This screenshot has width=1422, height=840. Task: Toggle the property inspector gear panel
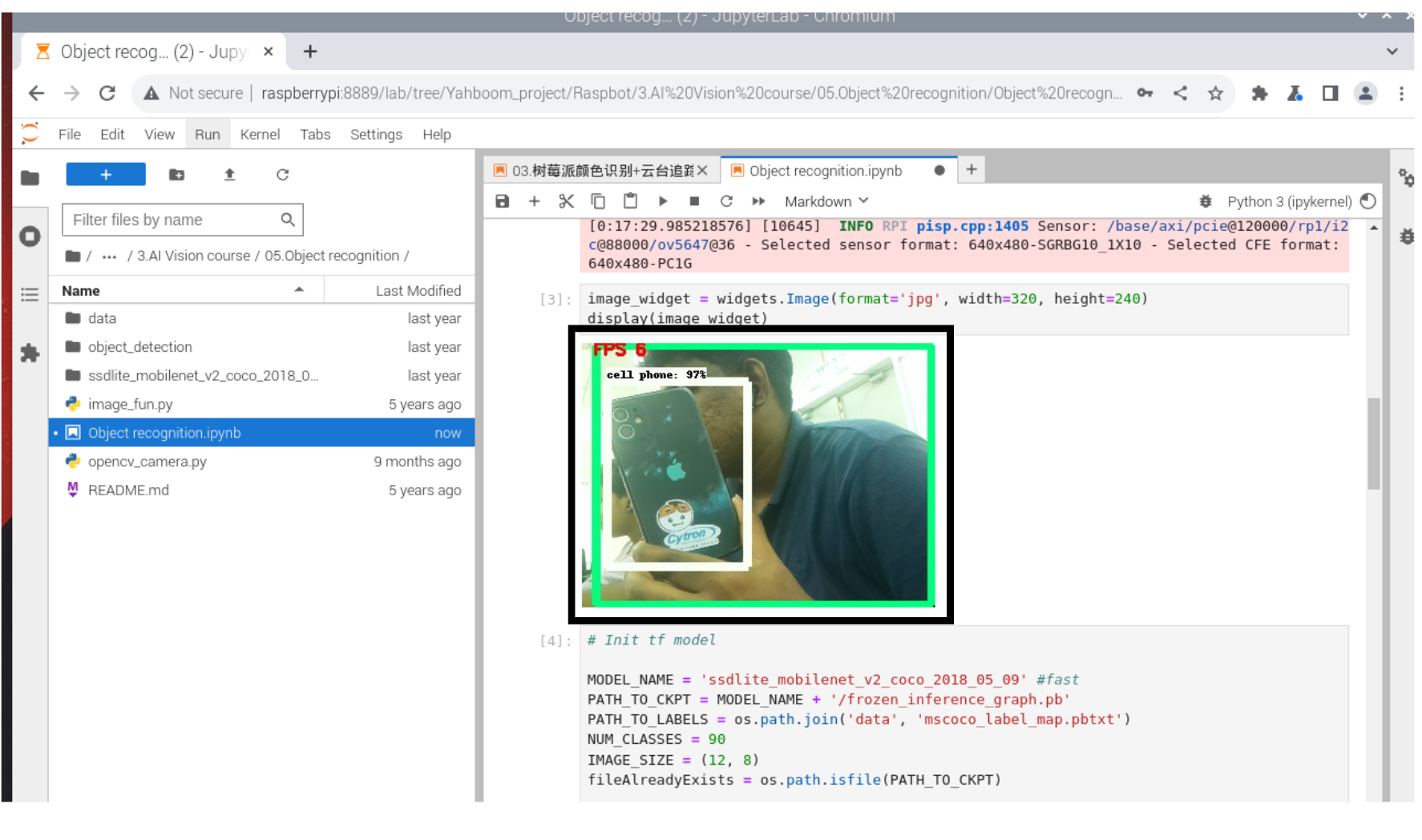(x=1405, y=180)
